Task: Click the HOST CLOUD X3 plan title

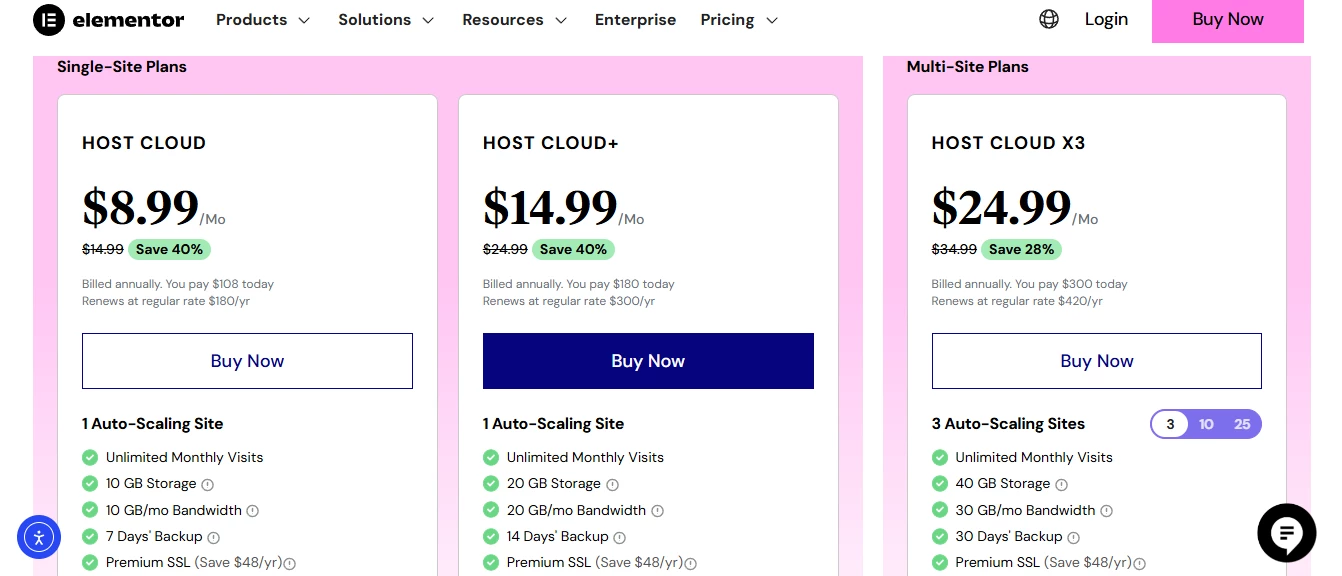Action: (1008, 143)
